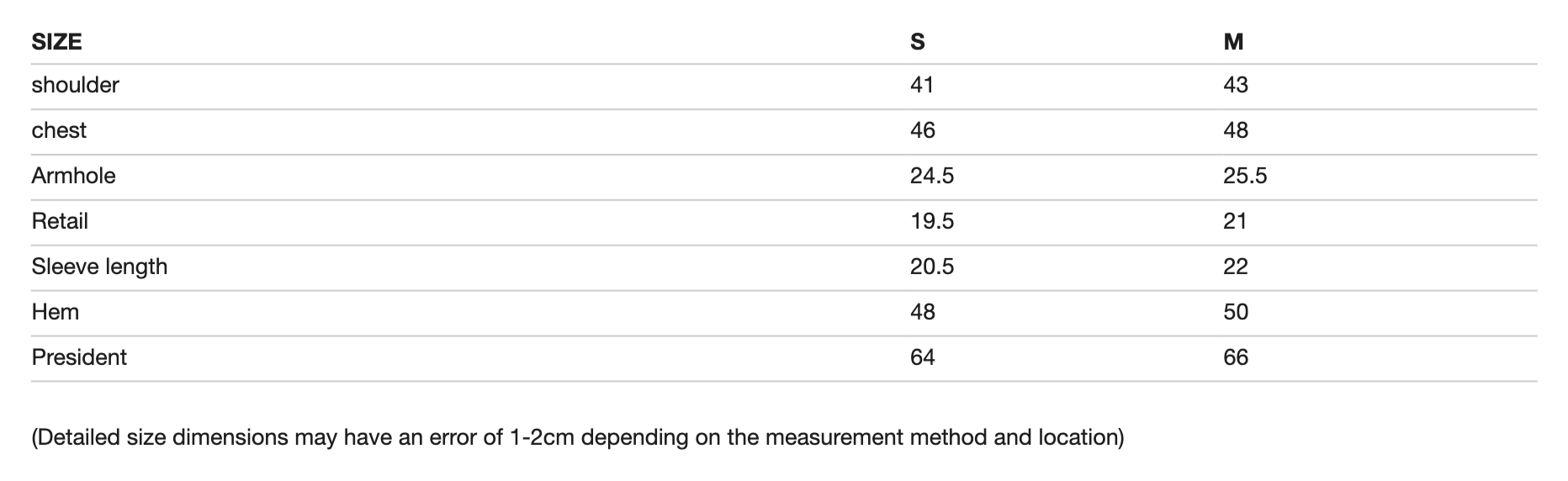Click the measurement error disclaimer note
The image size is (1568, 481).
click(577, 437)
